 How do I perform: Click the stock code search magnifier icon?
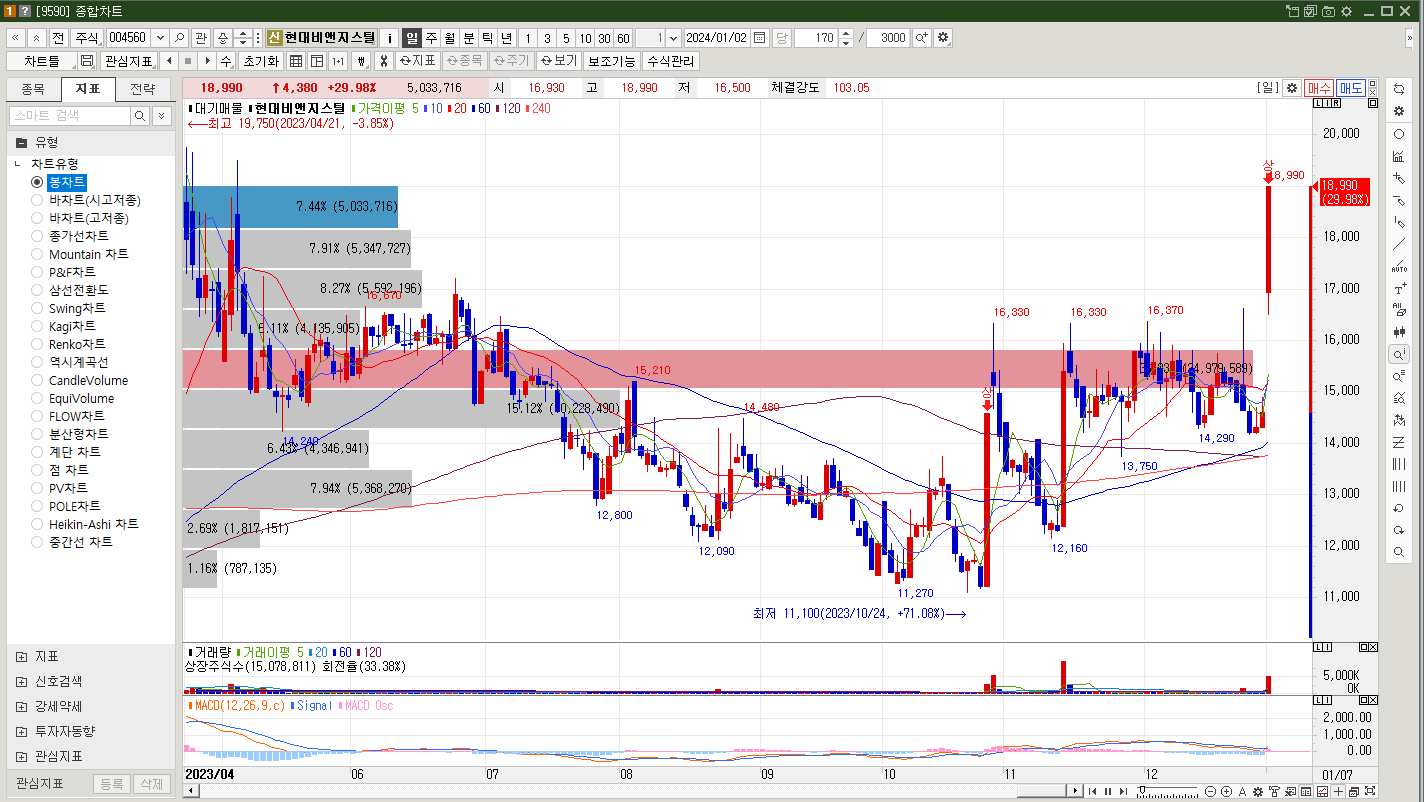tap(180, 38)
